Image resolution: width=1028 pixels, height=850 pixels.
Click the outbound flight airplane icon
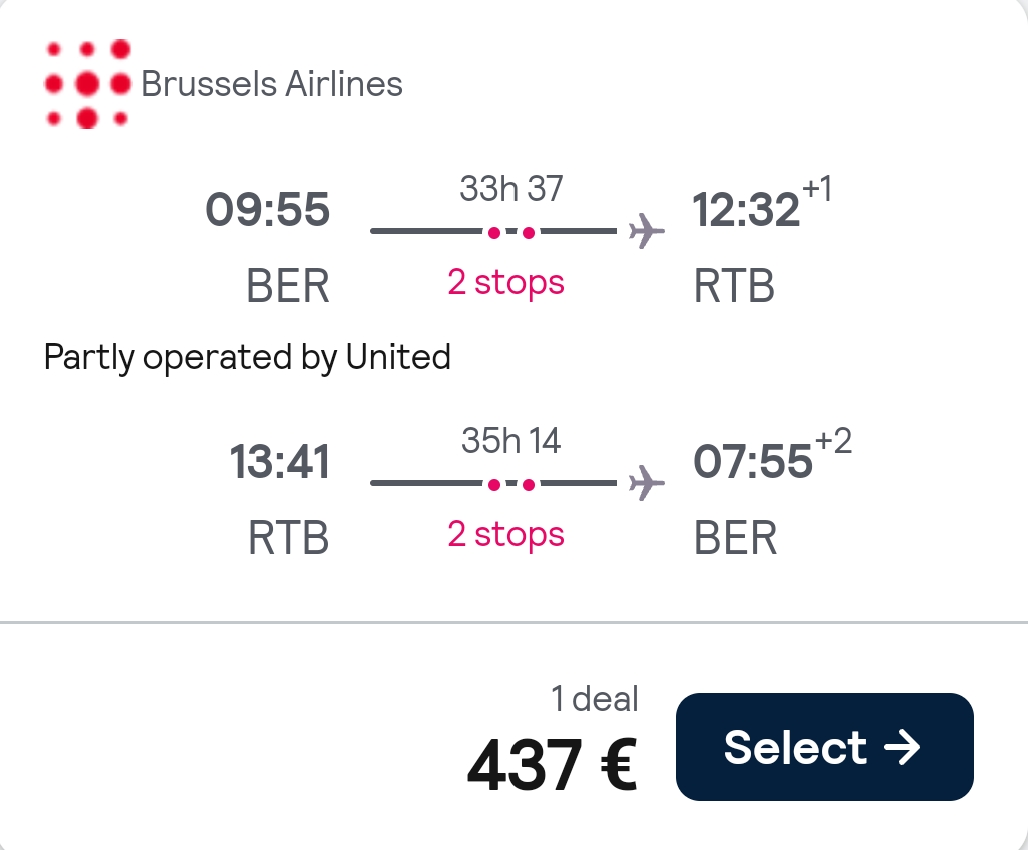pos(646,231)
